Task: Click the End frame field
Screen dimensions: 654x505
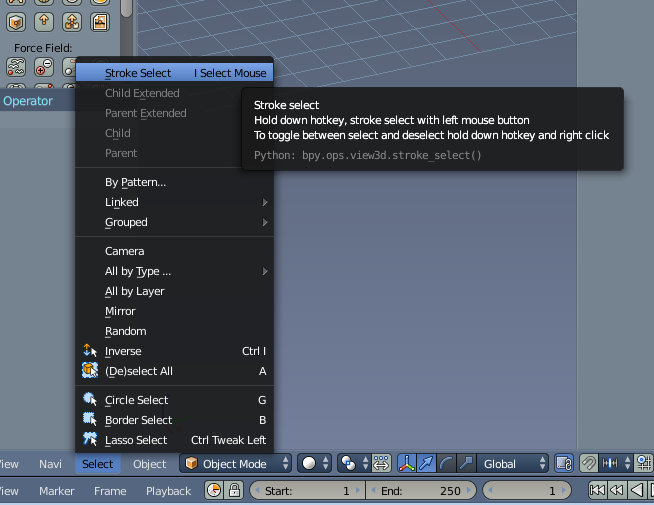Action: 419,491
